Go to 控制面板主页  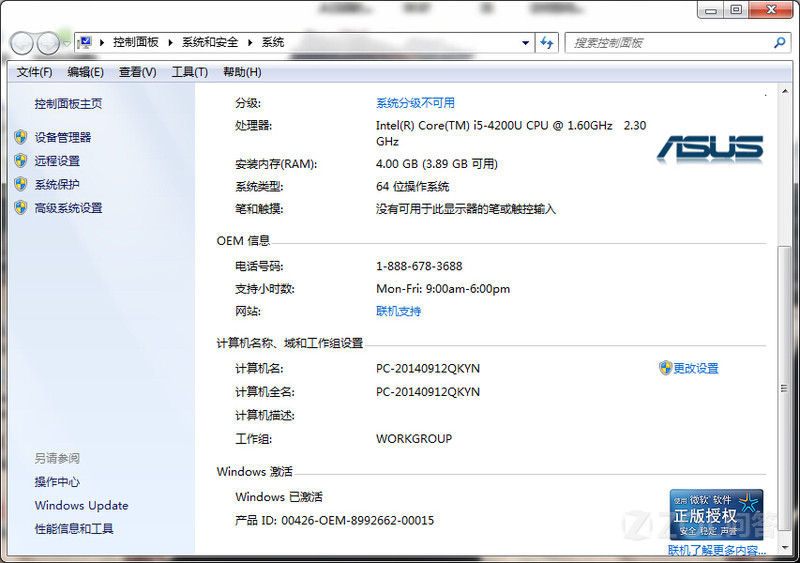point(68,104)
